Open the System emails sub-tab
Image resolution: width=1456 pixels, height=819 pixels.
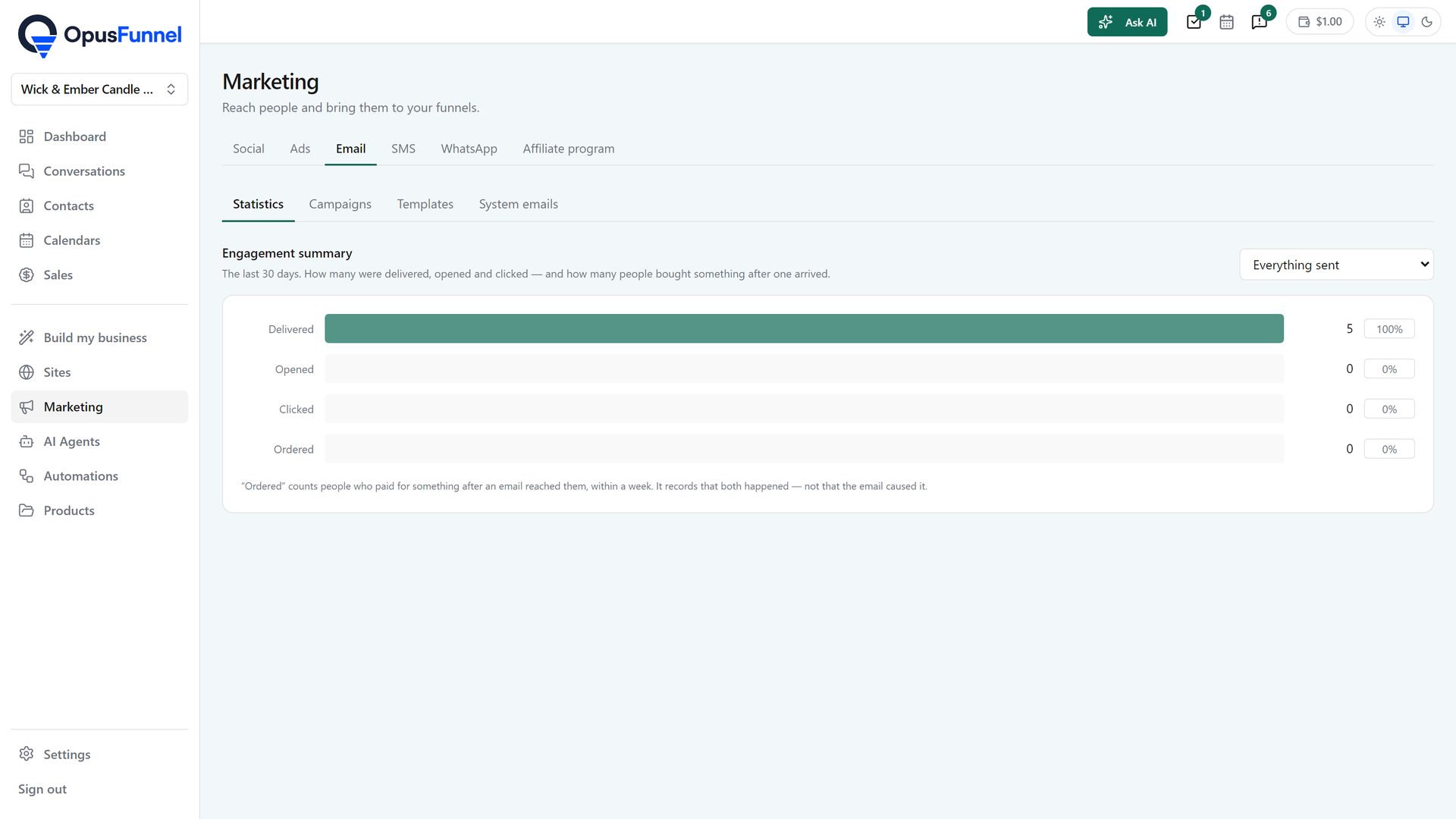(519, 204)
